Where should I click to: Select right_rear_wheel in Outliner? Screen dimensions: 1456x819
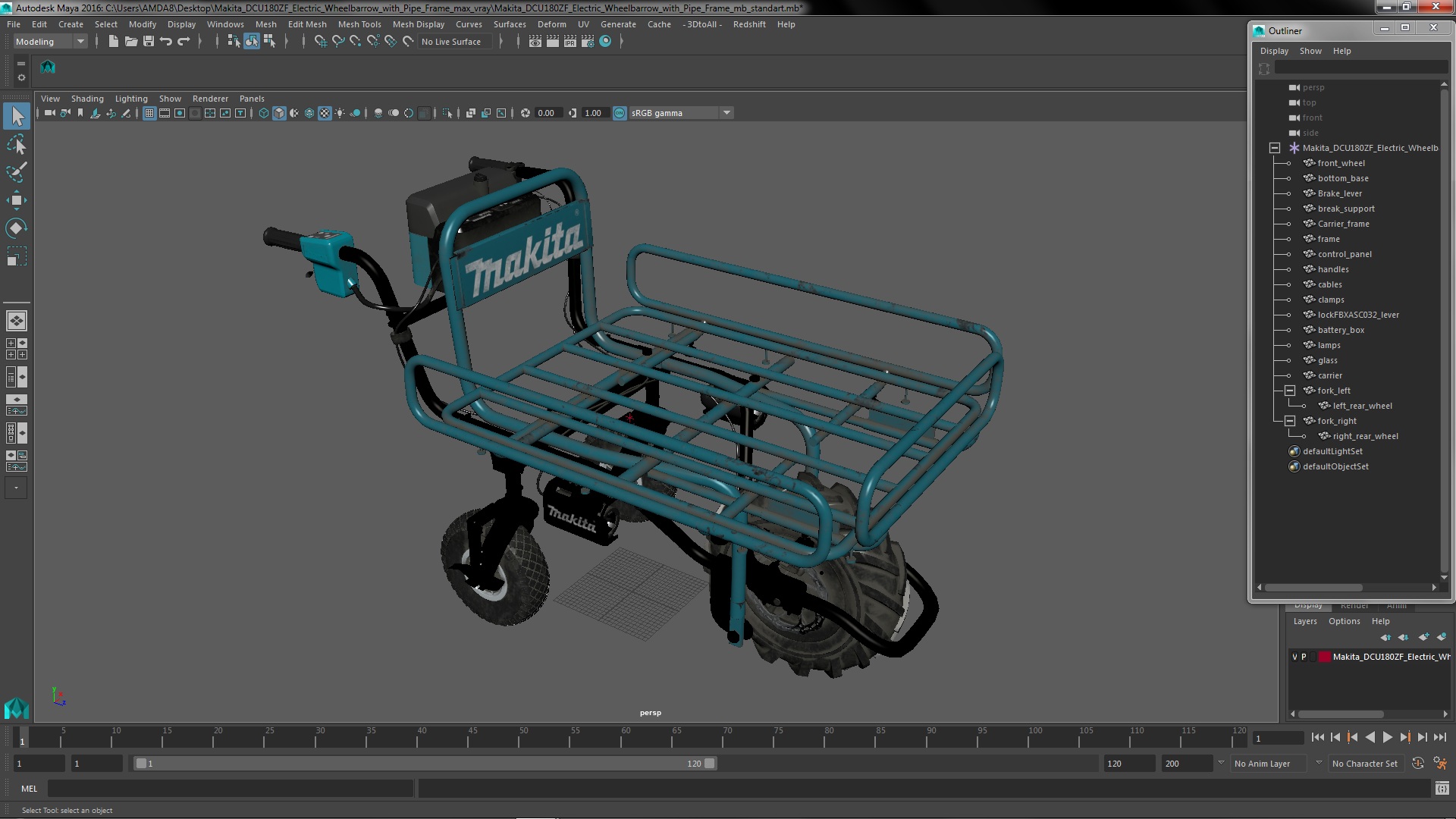click(x=1365, y=436)
